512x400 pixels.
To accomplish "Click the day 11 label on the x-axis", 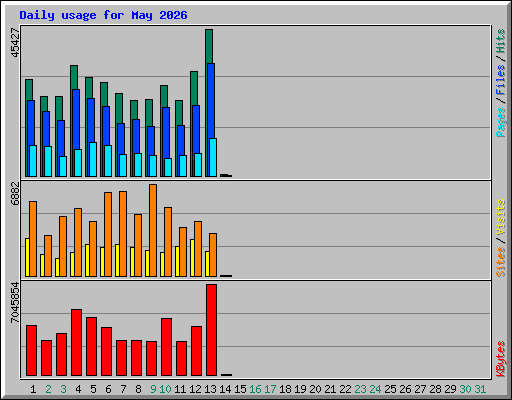I will pyautogui.click(x=180, y=389).
